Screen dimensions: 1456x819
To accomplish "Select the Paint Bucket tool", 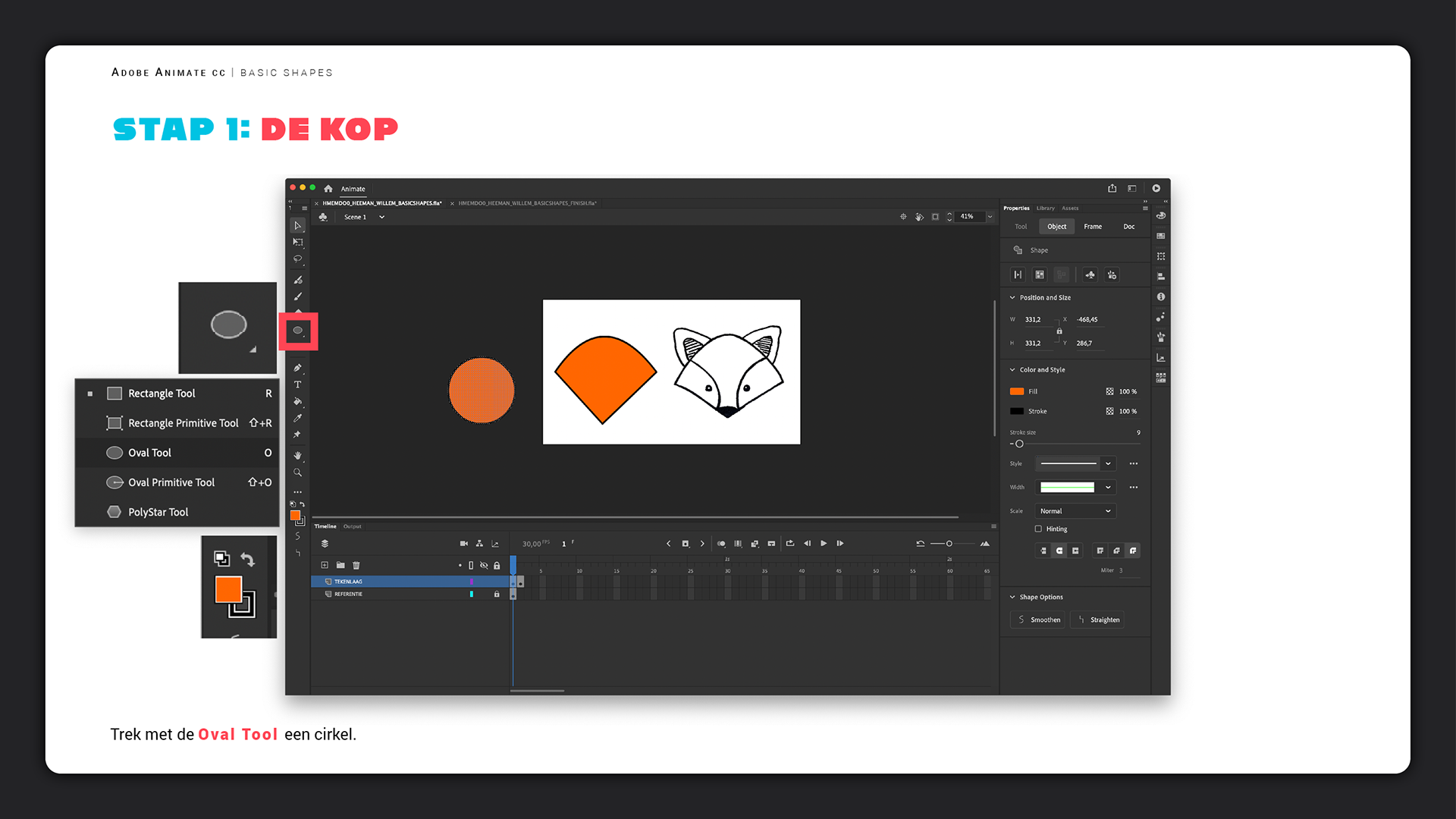I will tap(298, 401).
